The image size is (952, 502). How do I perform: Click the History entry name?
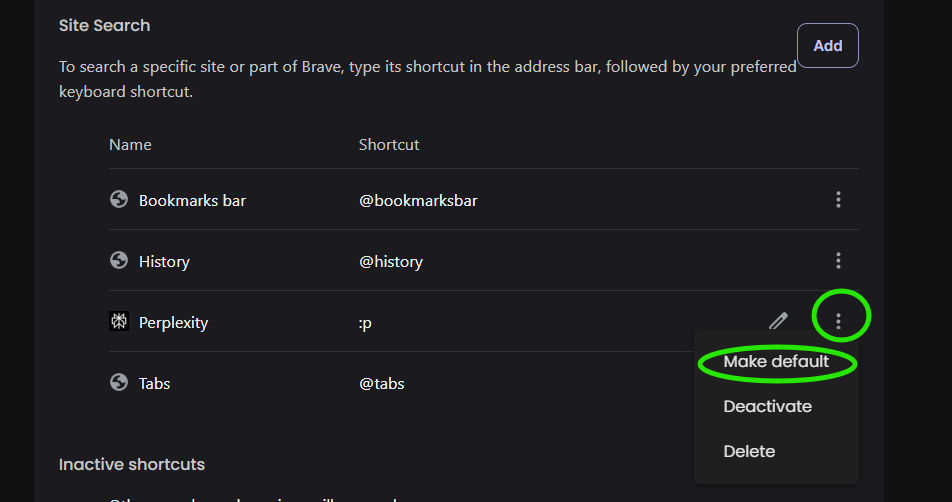pos(164,262)
